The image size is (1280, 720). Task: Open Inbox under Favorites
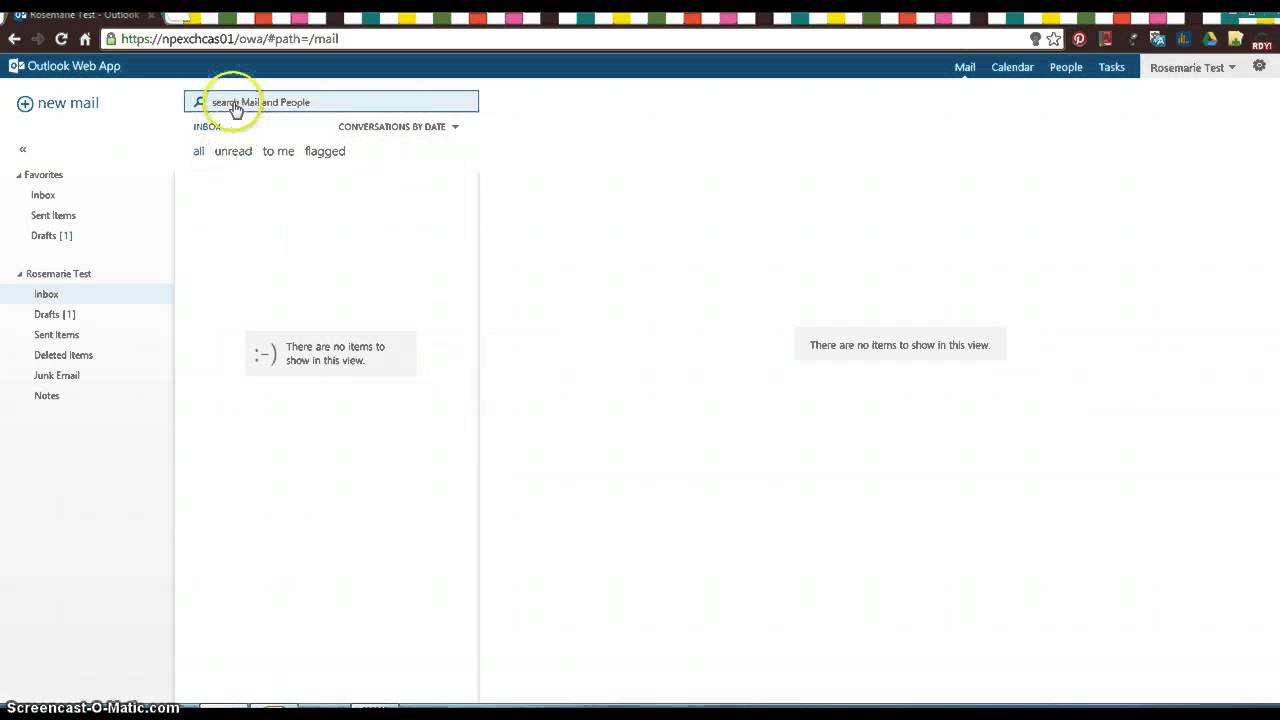click(43, 195)
